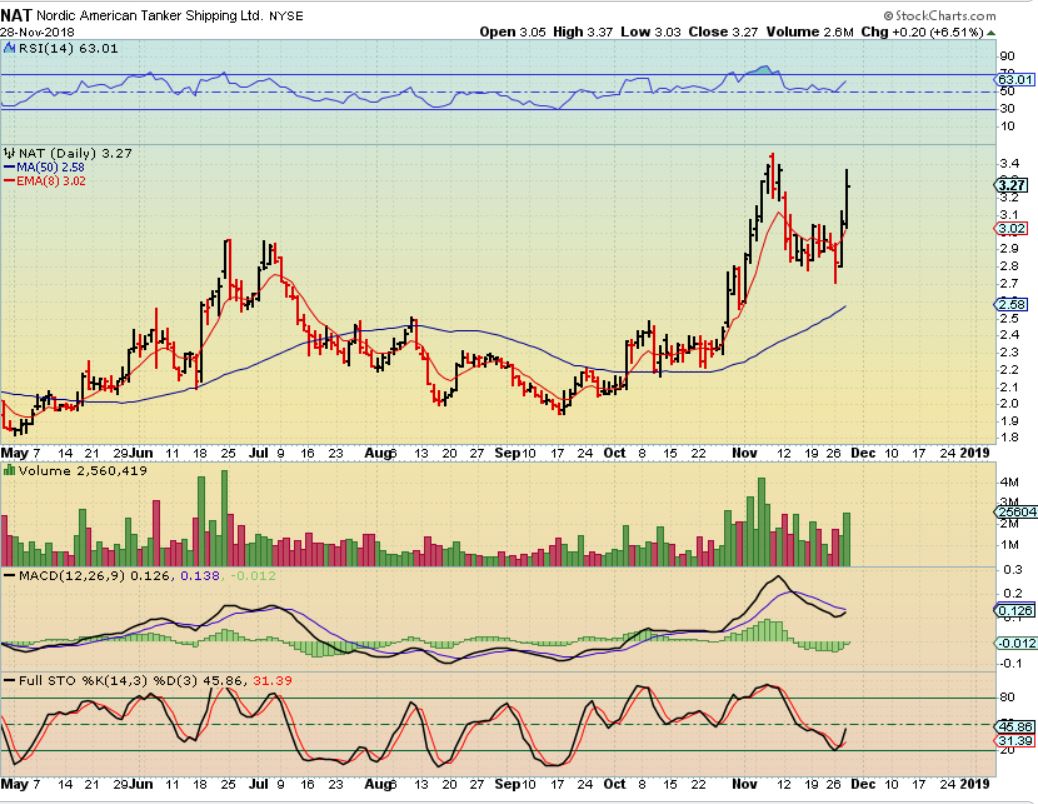Image resolution: width=1038 pixels, height=804 pixels.
Task: Click the 90 level on RSI axis
Action: (x=1007, y=56)
